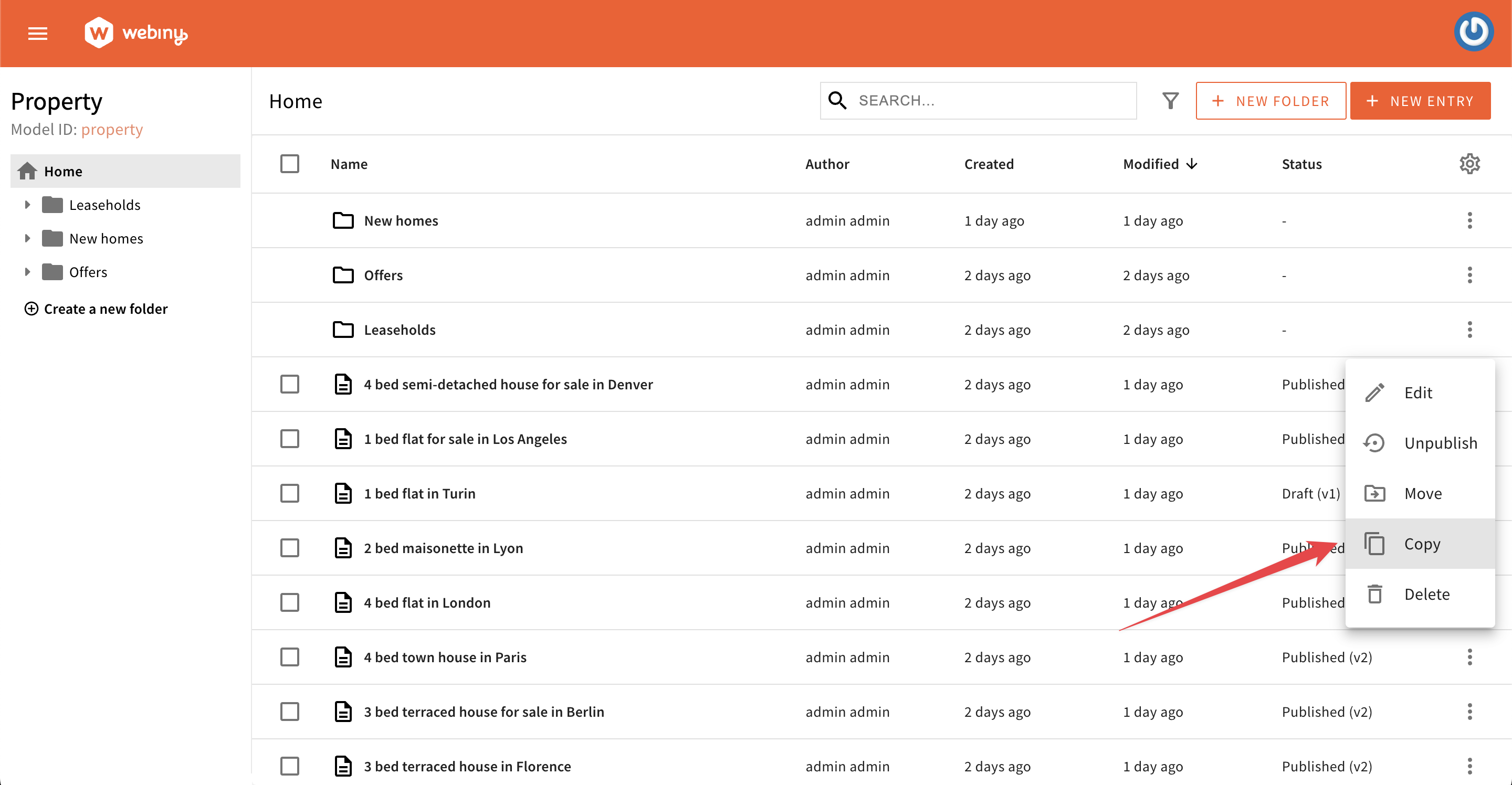Image resolution: width=1512 pixels, height=785 pixels.
Task: Click the document icon for '1 bed flat in Turin'
Action: (344, 493)
